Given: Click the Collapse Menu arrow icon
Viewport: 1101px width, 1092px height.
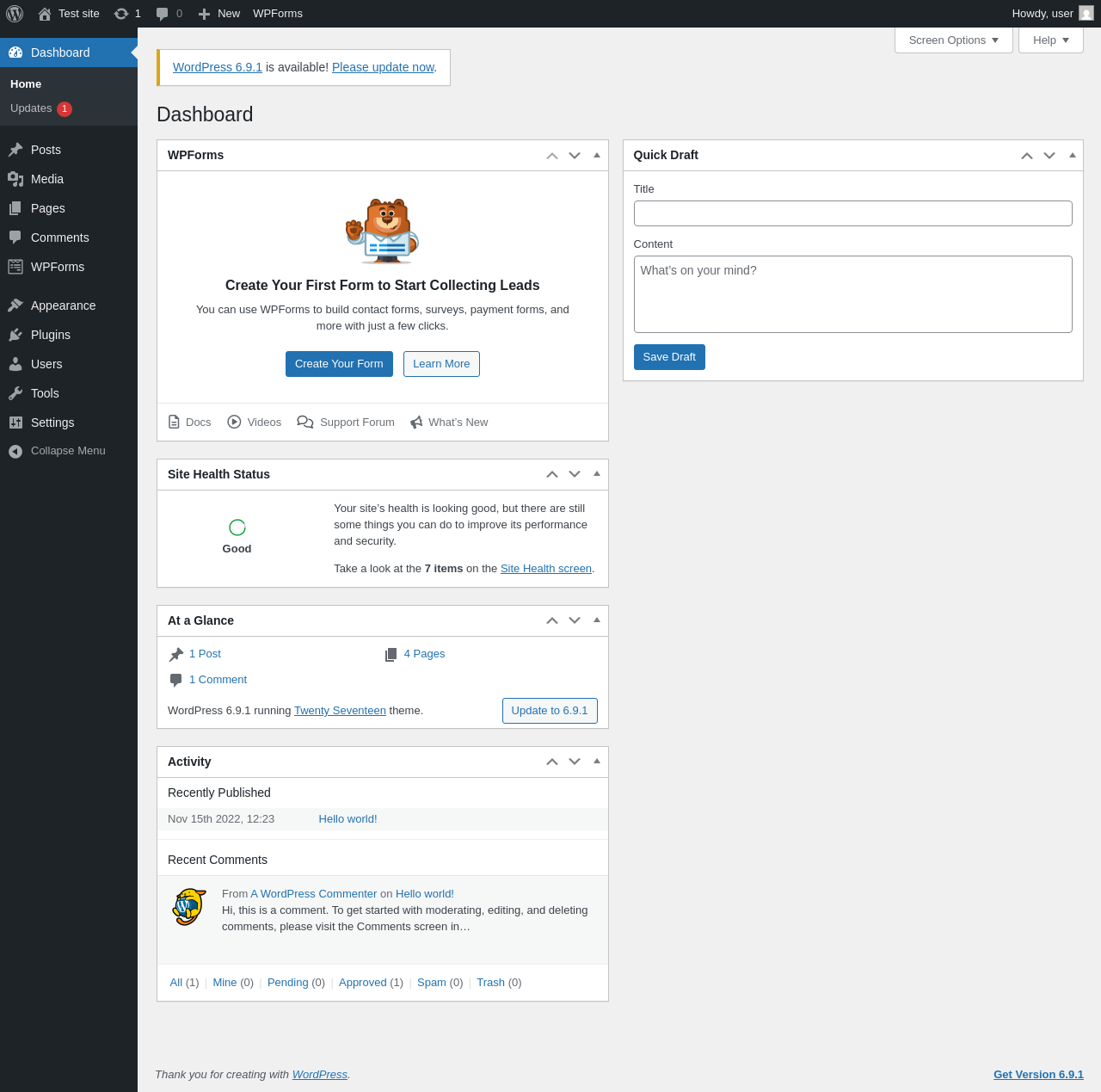Looking at the screenshot, I should pos(15,451).
